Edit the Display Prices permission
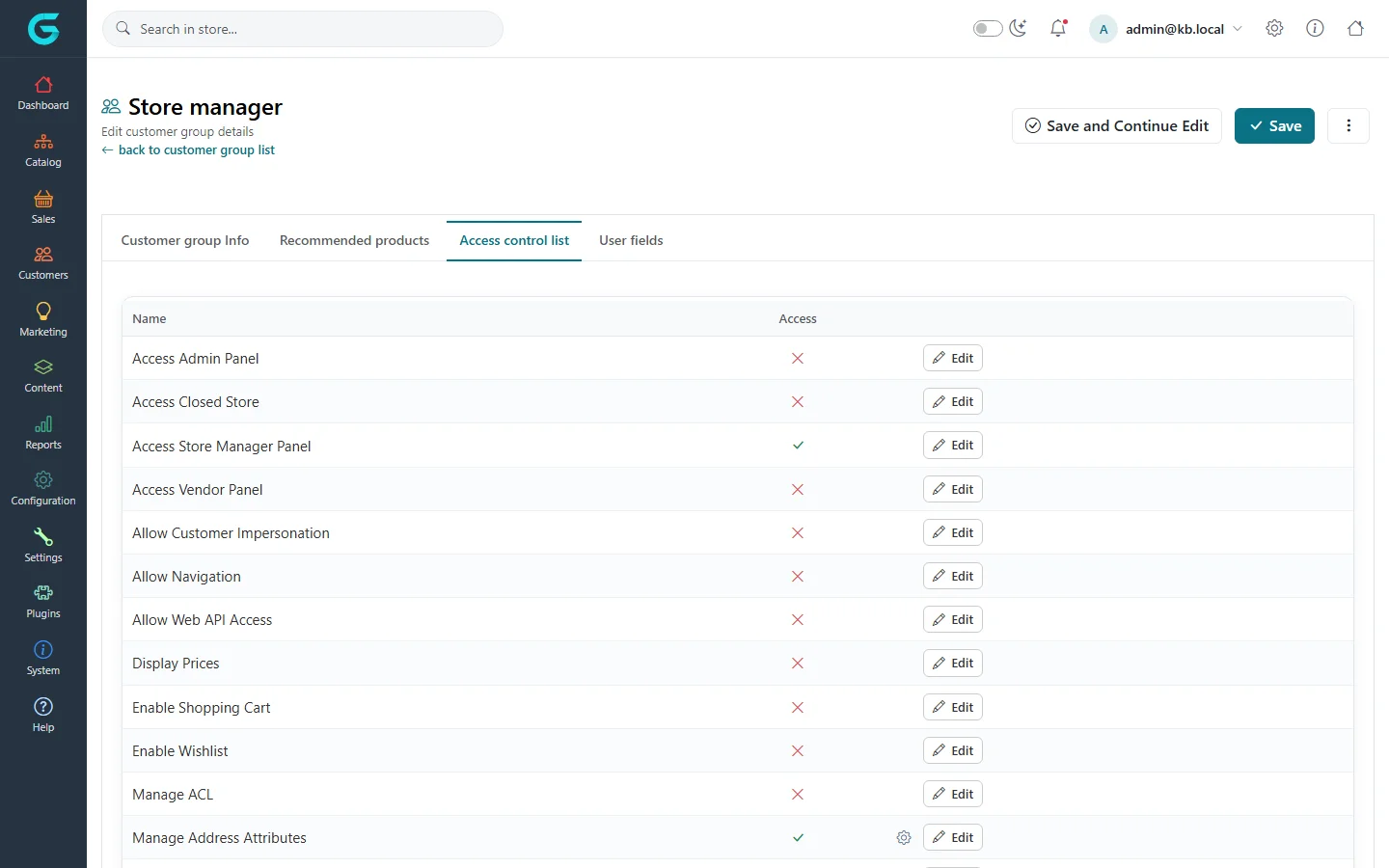The image size is (1389, 868). pos(953,663)
